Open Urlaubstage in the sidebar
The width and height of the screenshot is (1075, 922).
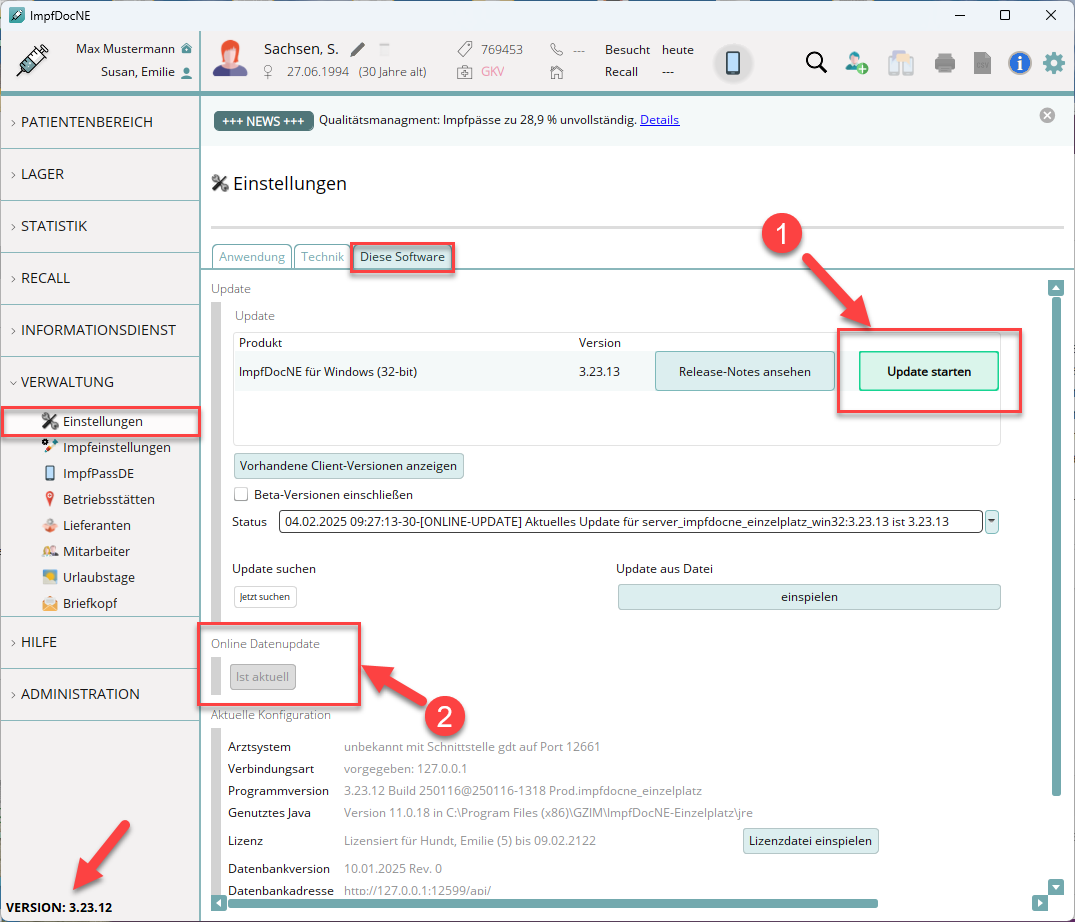[x=89, y=578]
